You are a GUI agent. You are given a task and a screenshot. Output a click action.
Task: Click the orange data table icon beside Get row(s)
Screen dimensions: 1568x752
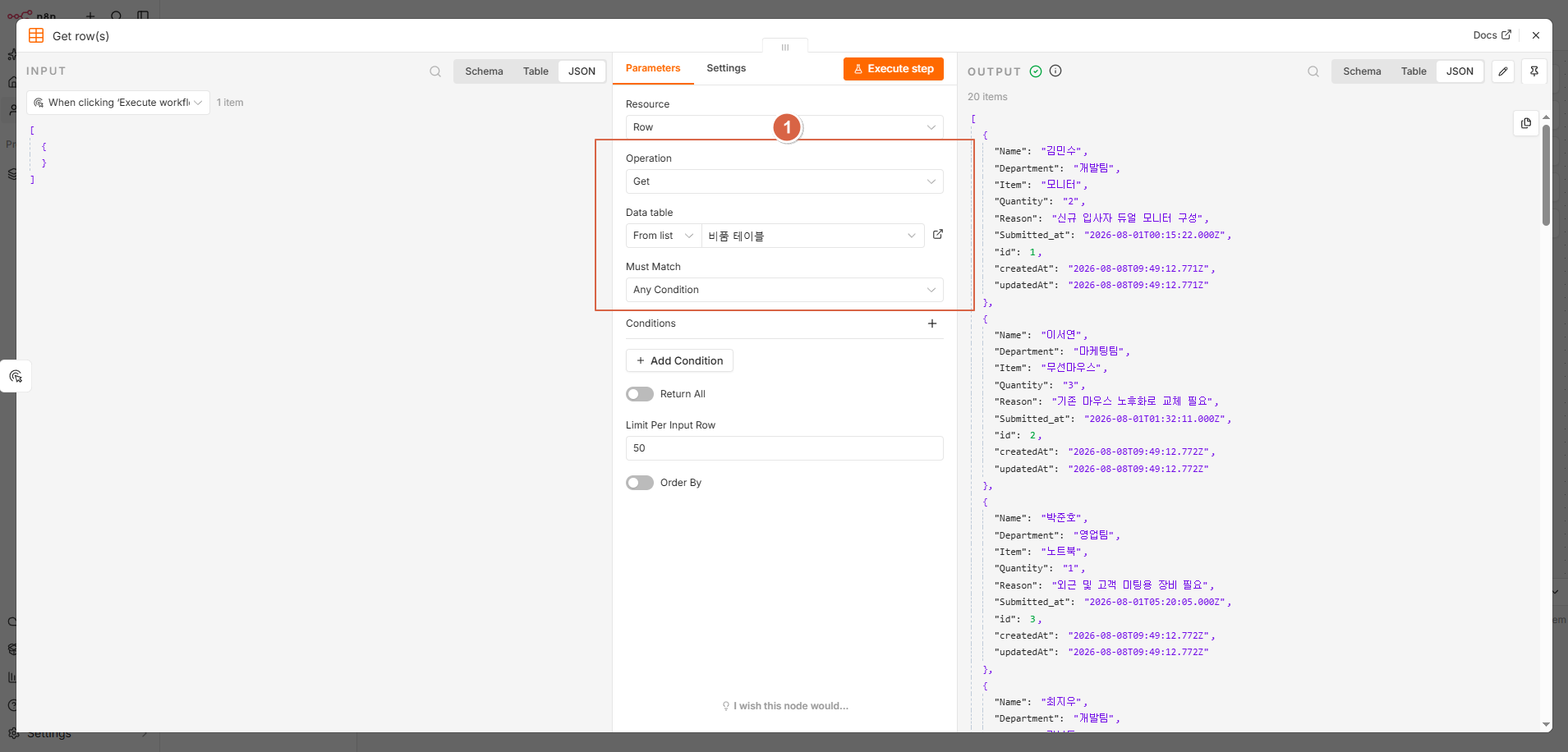pyautogui.click(x=36, y=35)
